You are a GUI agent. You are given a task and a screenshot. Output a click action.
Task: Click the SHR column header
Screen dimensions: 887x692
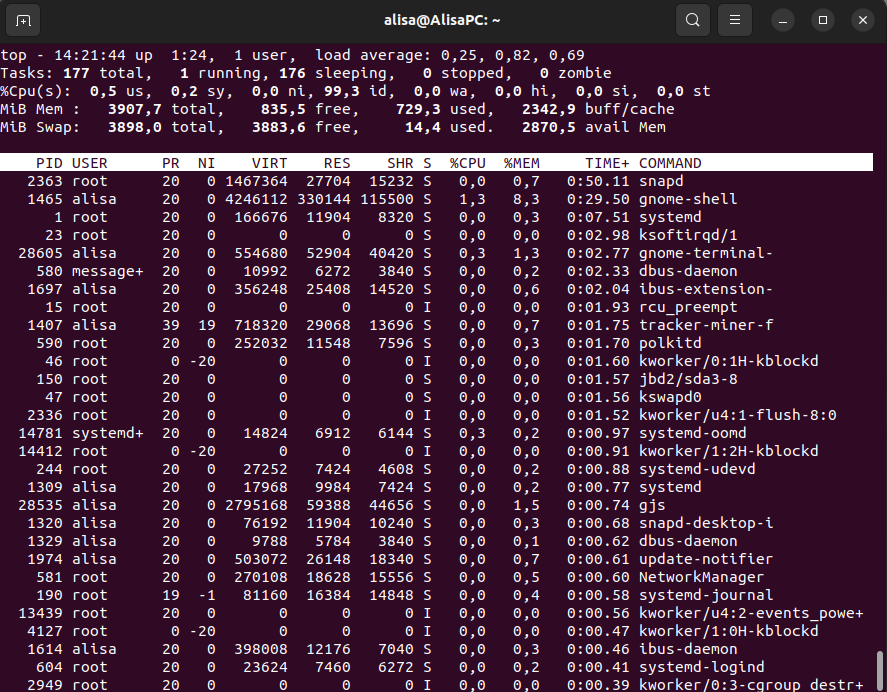(x=400, y=163)
